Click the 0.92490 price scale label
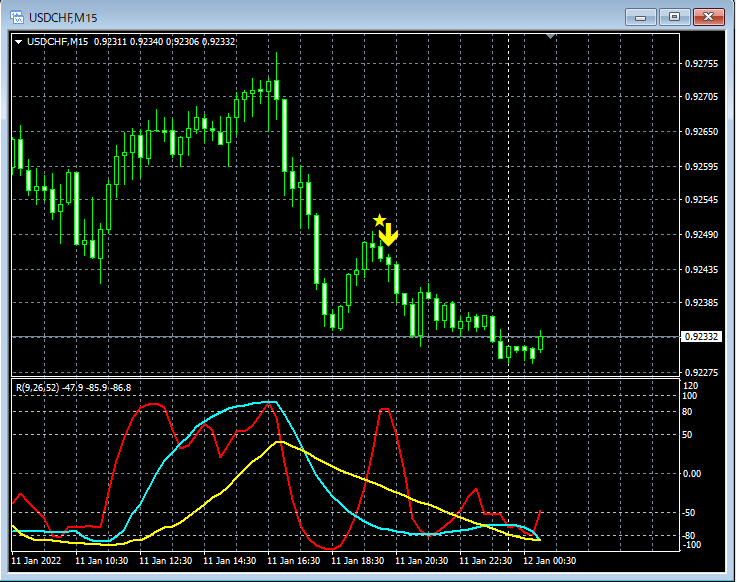This screenshot has height=582, width=737. (x=701, y=234)
